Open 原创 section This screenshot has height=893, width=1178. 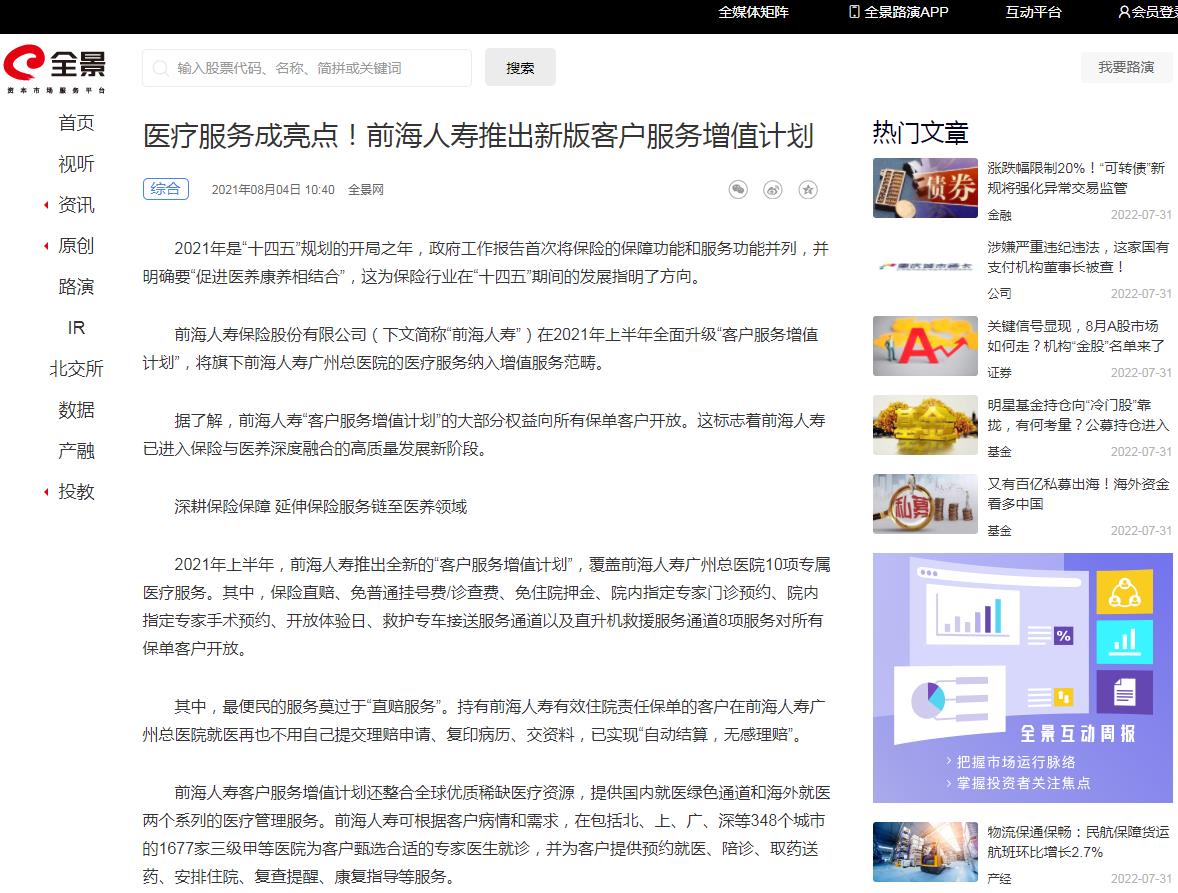[x=76, y=246]
